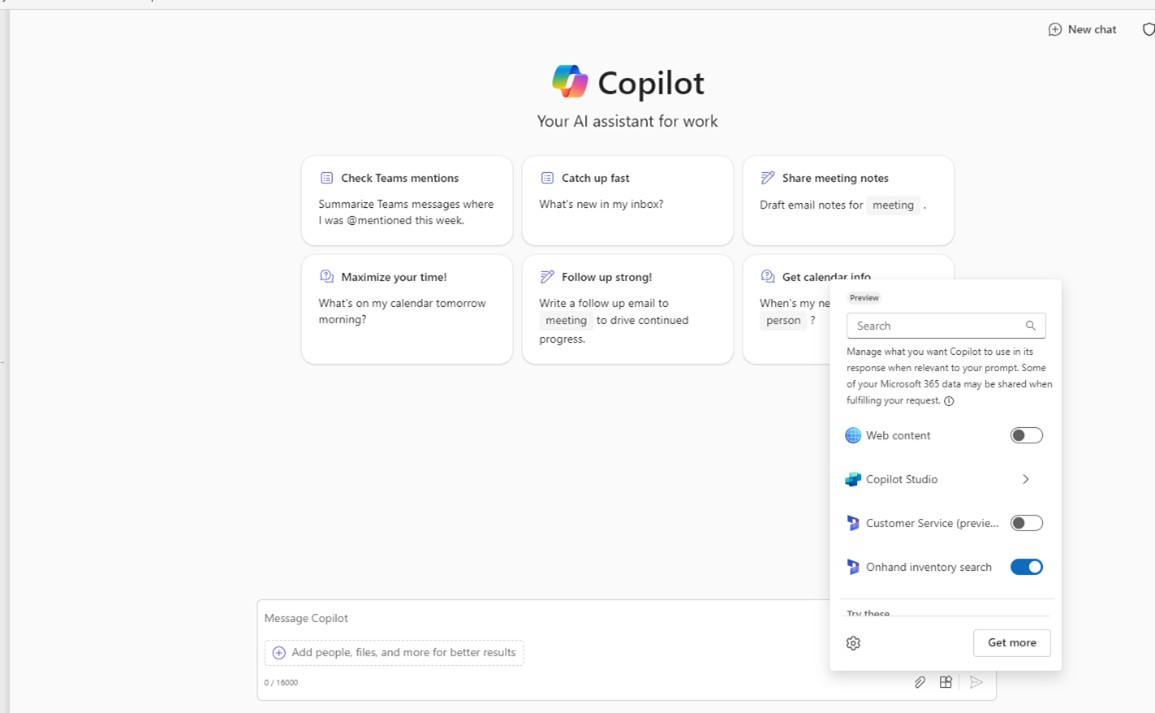The height and width of the screenshot is (713, 1155).
Task: Click the Get calendar info card icon
Action: click(768, 276)
